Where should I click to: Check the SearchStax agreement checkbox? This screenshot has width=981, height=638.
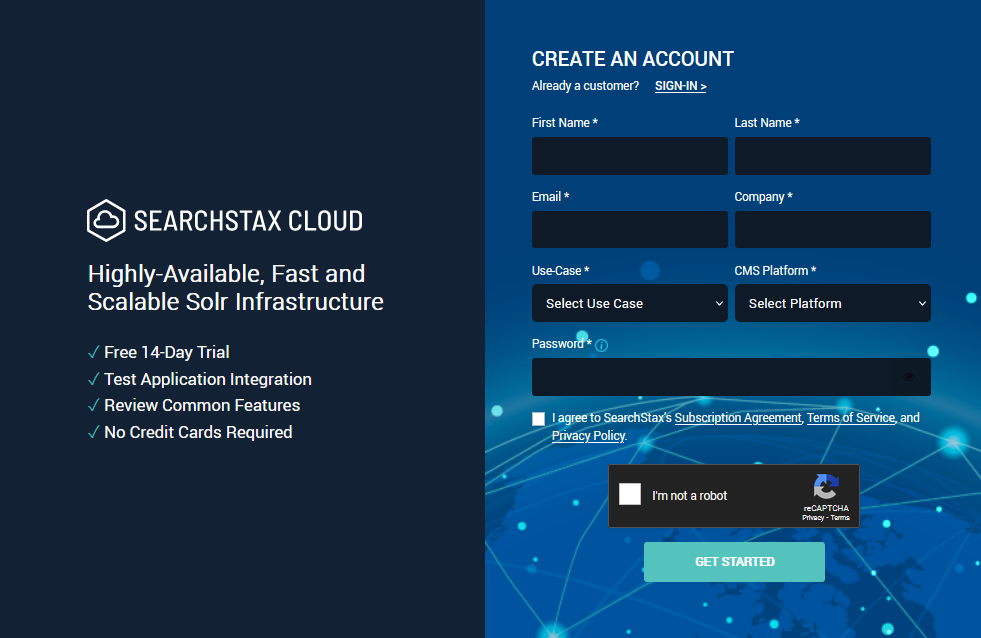click(538, 418)
